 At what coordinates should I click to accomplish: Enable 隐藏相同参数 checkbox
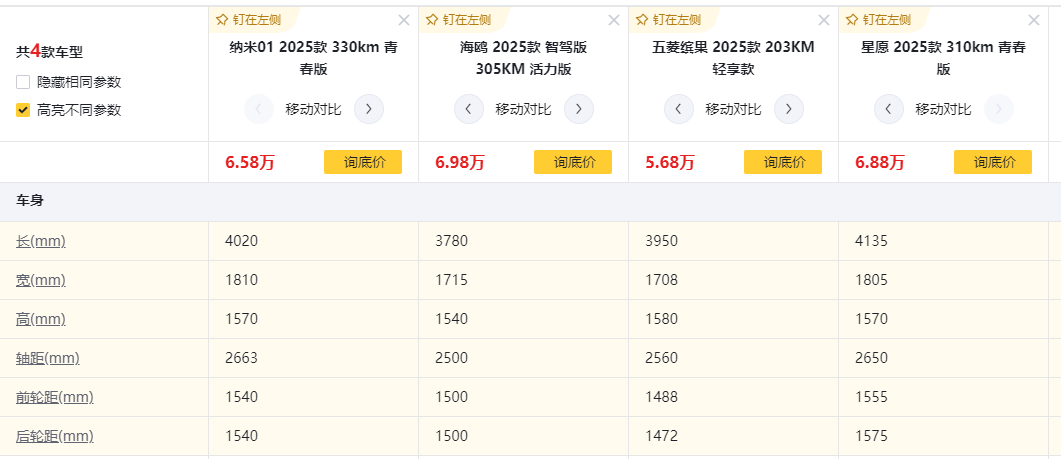(23, 82)
